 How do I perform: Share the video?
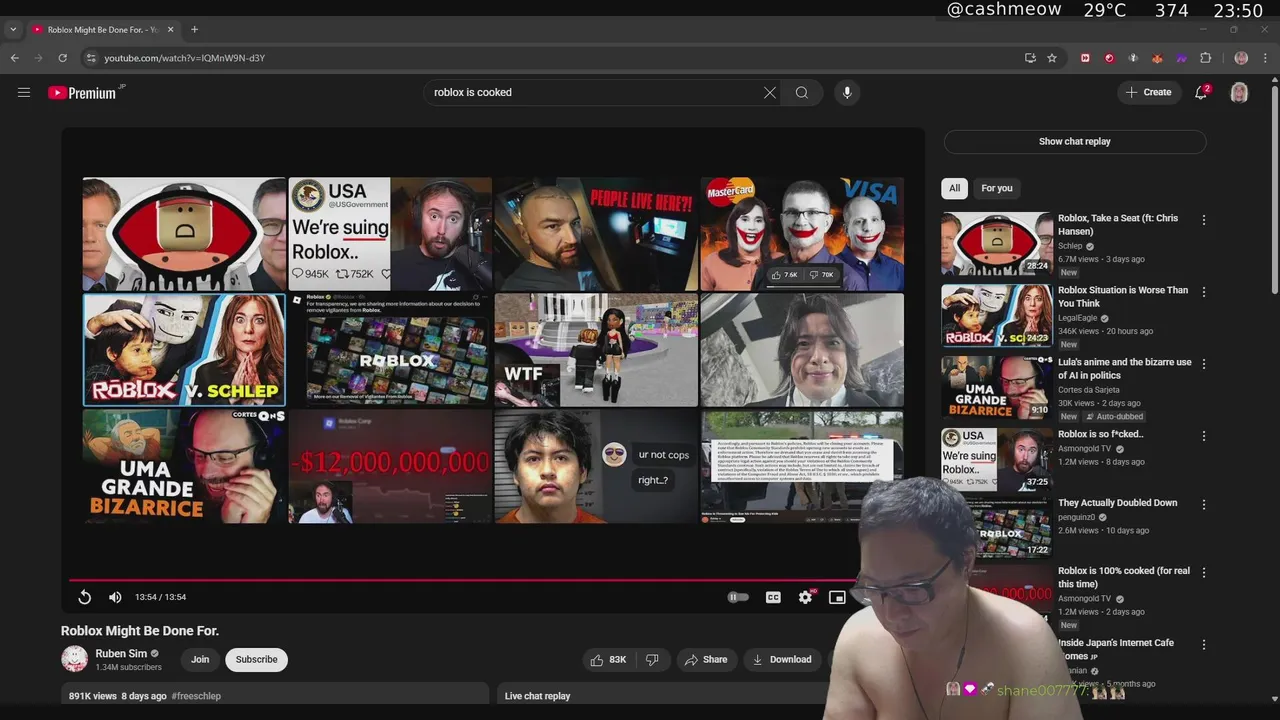point(706,659)
